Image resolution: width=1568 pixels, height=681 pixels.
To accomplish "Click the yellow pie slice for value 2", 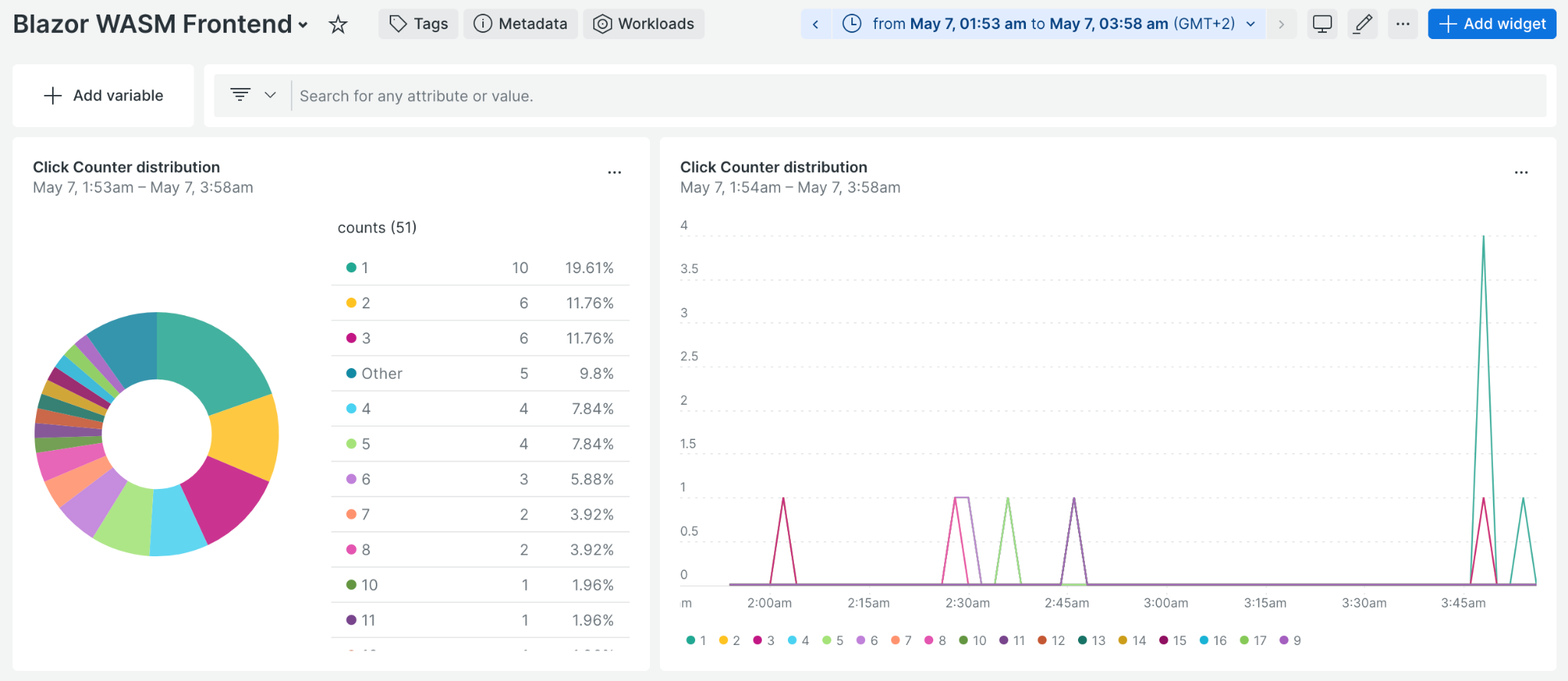I will tap(247, 436).
